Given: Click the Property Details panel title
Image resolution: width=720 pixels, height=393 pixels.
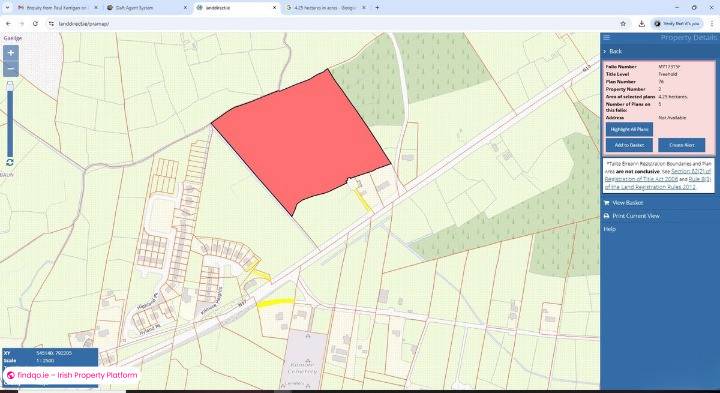Looking at the screenshot, I should [x=688, y=38].
